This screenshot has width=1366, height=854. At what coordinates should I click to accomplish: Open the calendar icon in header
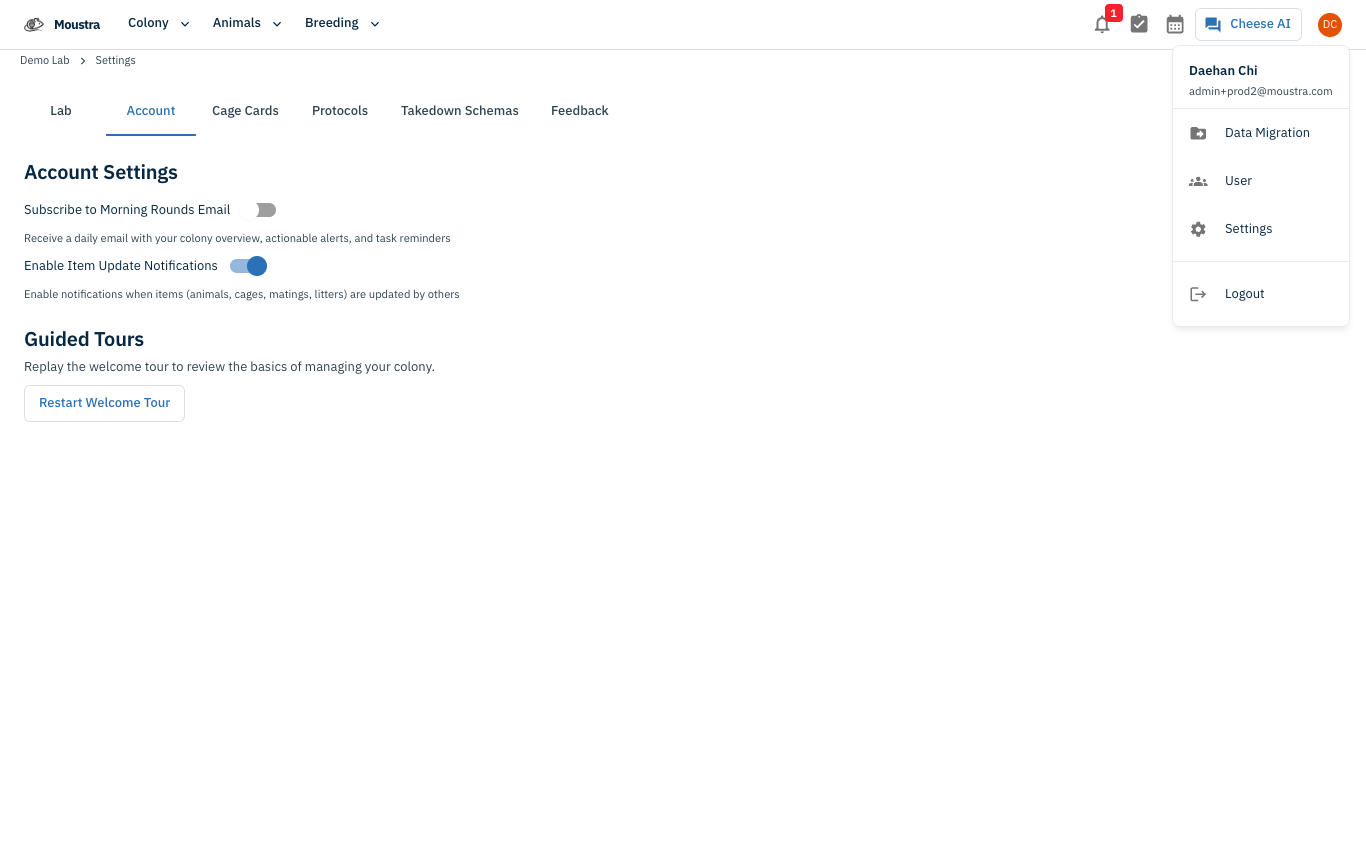1175,24
